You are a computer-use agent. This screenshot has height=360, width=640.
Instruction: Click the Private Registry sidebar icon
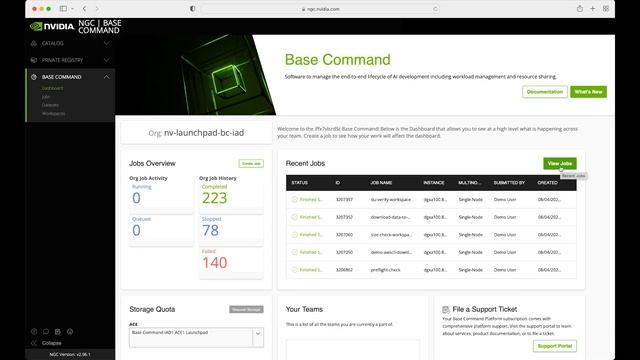pyautogui.click(x=34, y=60)
